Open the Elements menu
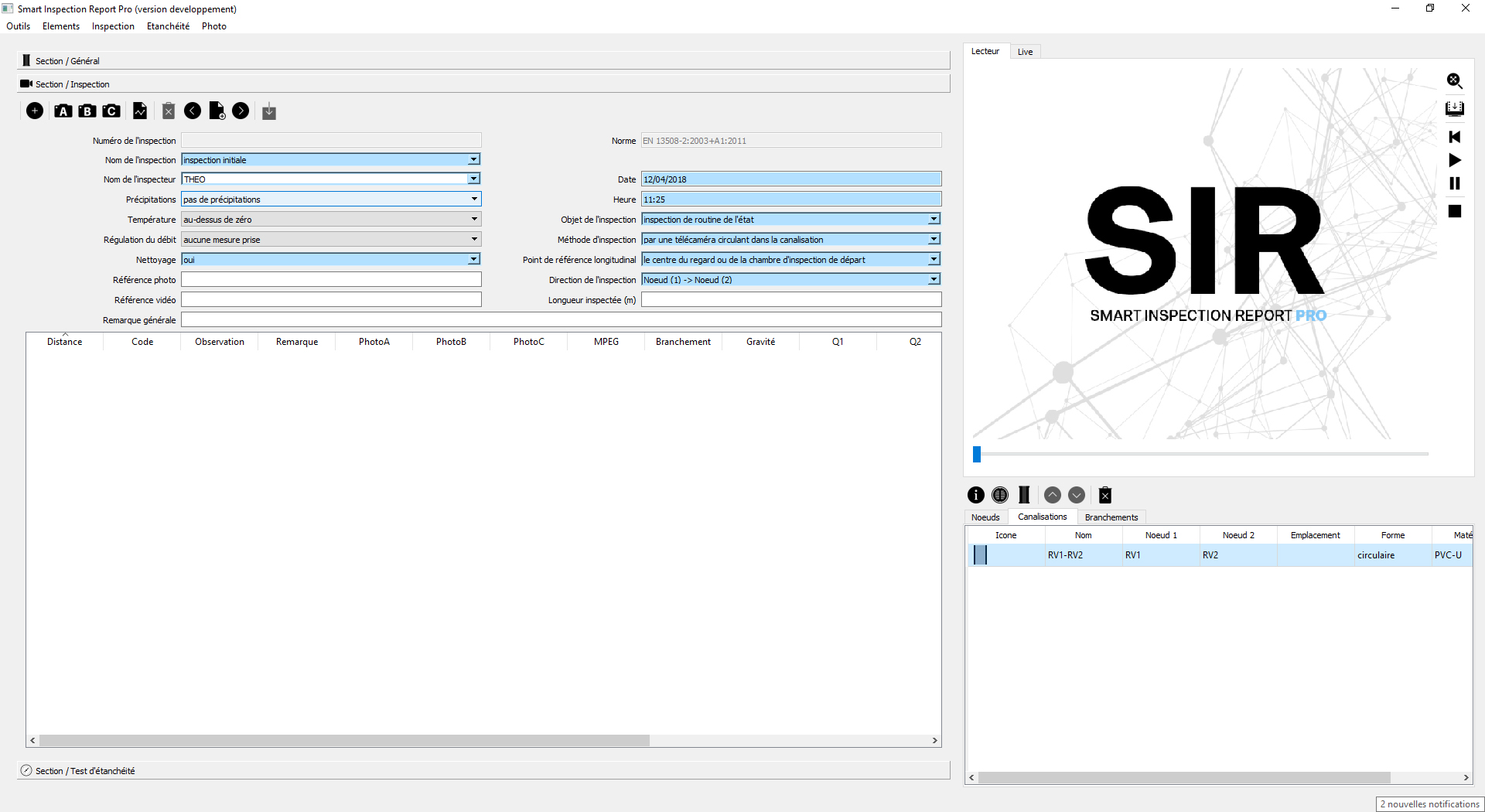This screenshot has height=812, width=1485. 61,26
